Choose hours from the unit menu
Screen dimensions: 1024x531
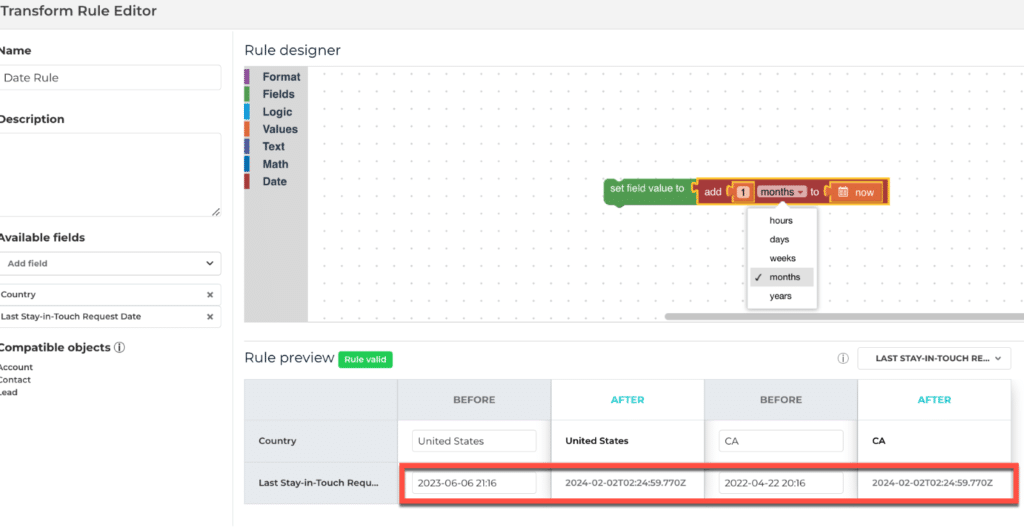pyautogui.click(x=781, y=220)
